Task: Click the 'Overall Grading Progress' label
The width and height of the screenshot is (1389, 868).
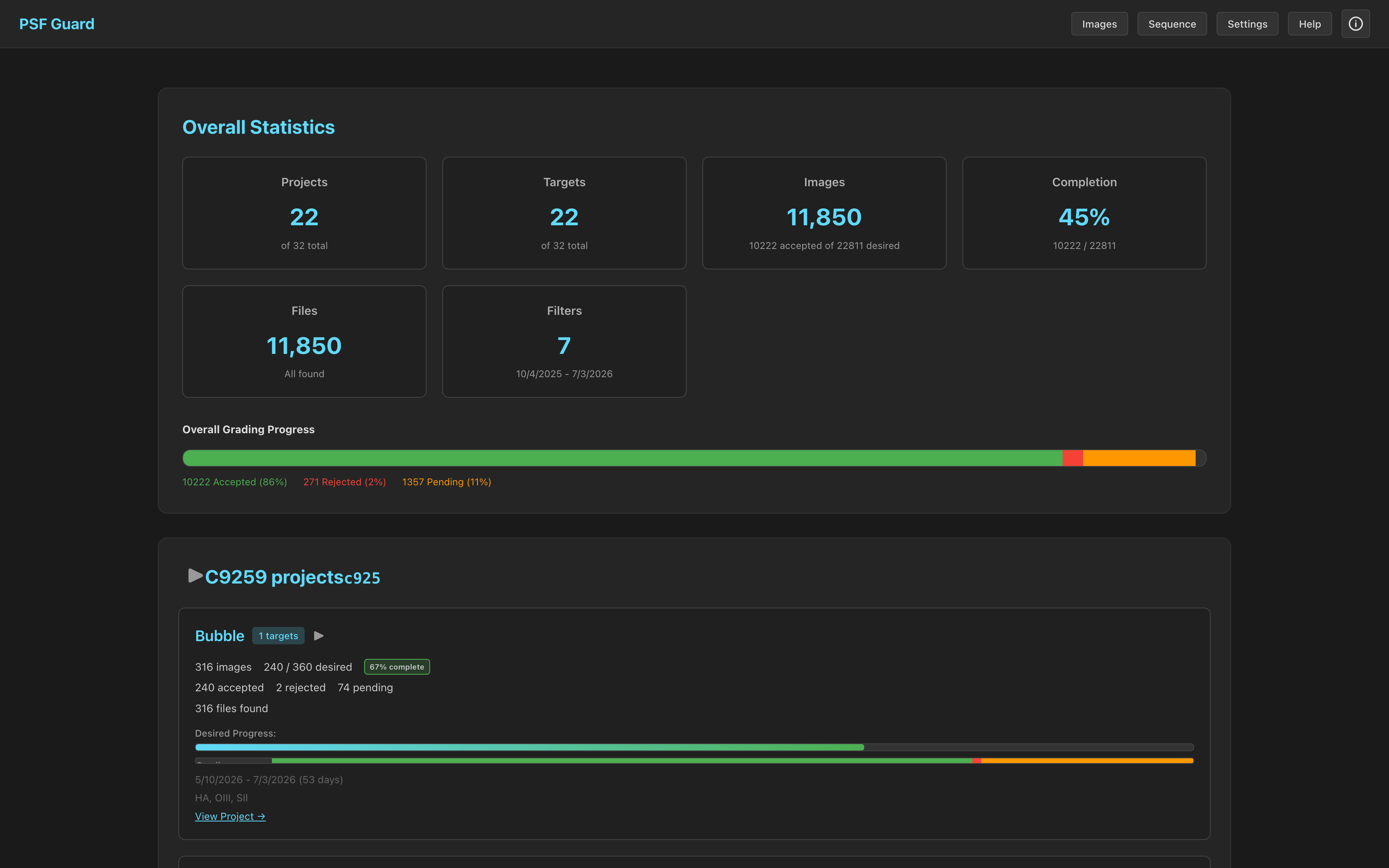Action: pos(249,429)
